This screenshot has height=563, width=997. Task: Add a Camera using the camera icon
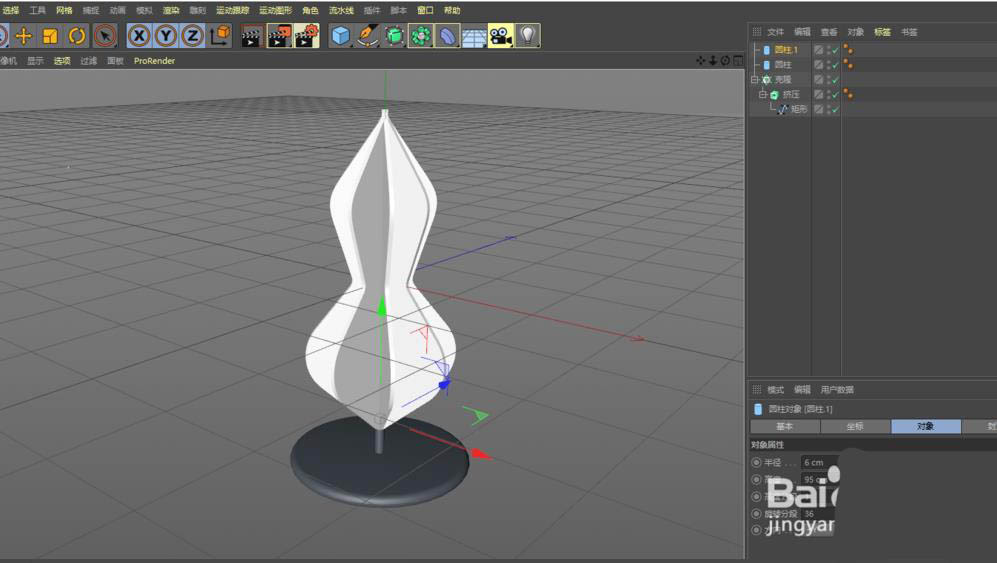point(500,36)
